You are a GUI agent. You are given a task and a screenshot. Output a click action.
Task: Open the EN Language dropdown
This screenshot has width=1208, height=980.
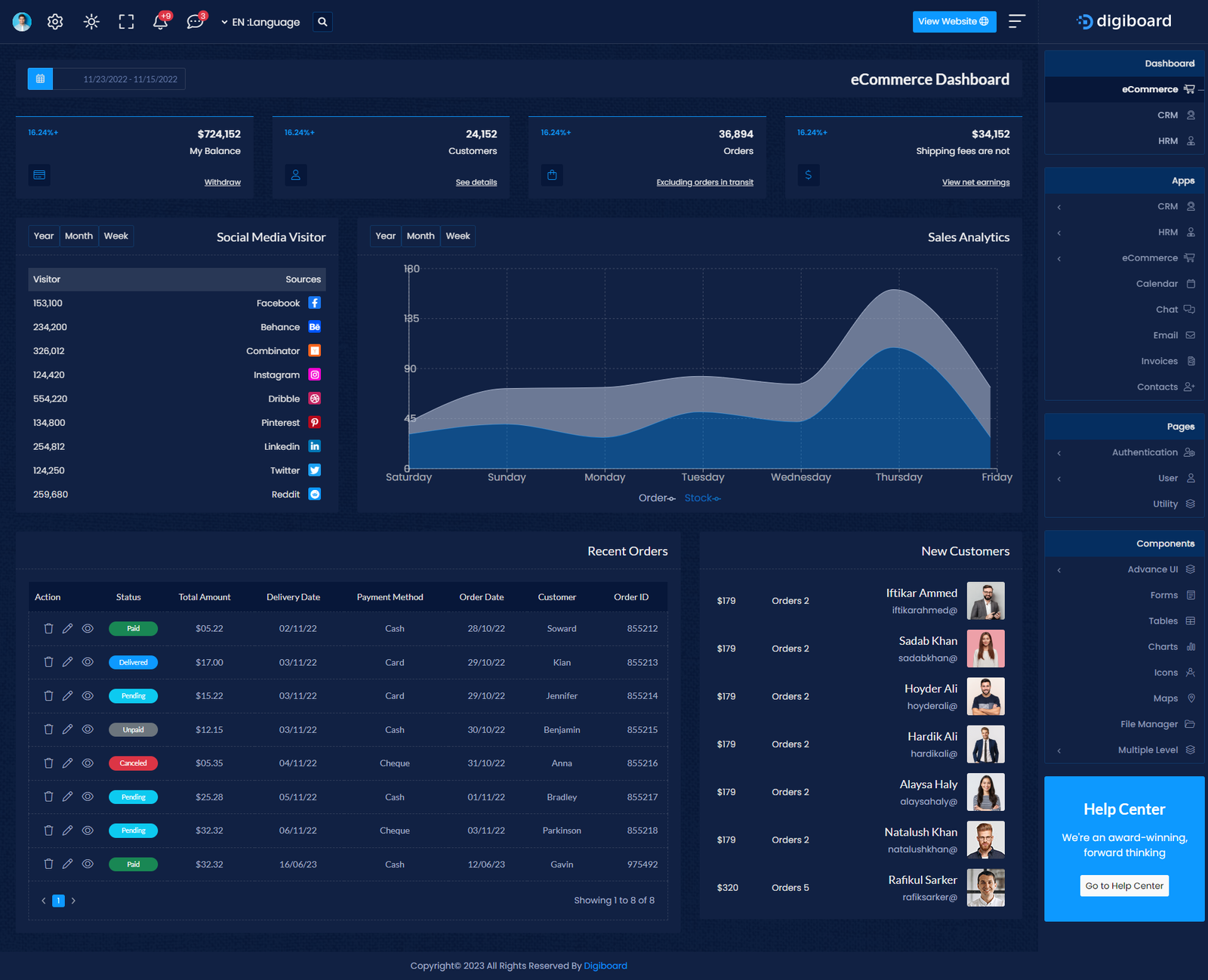tap(260, 22)
